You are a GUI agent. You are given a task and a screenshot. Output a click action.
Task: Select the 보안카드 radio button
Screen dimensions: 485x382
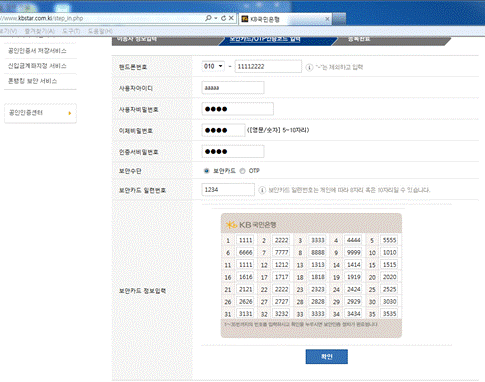[x=206, y=171]
